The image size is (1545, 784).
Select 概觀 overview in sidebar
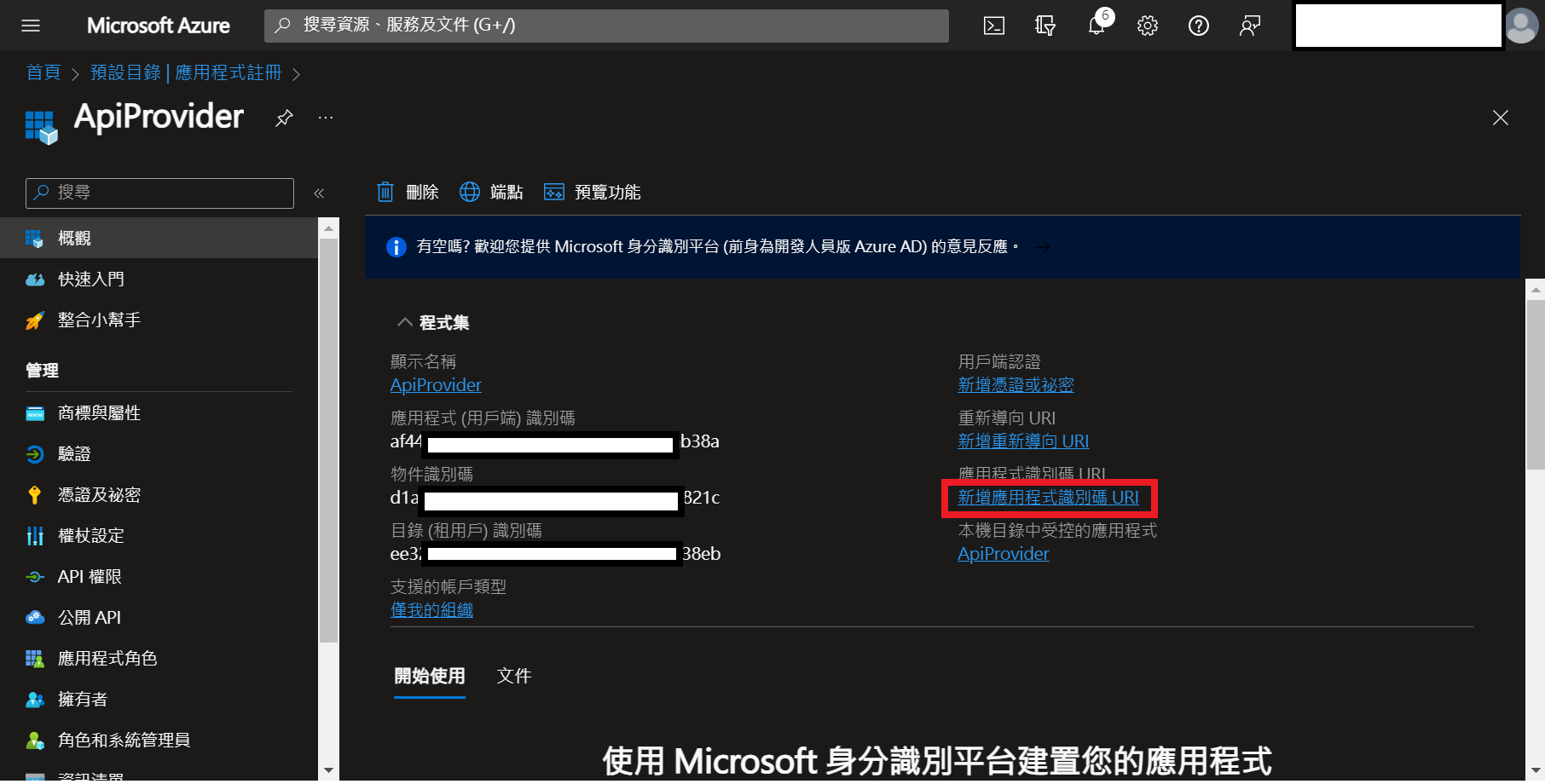tap(159, 238)
